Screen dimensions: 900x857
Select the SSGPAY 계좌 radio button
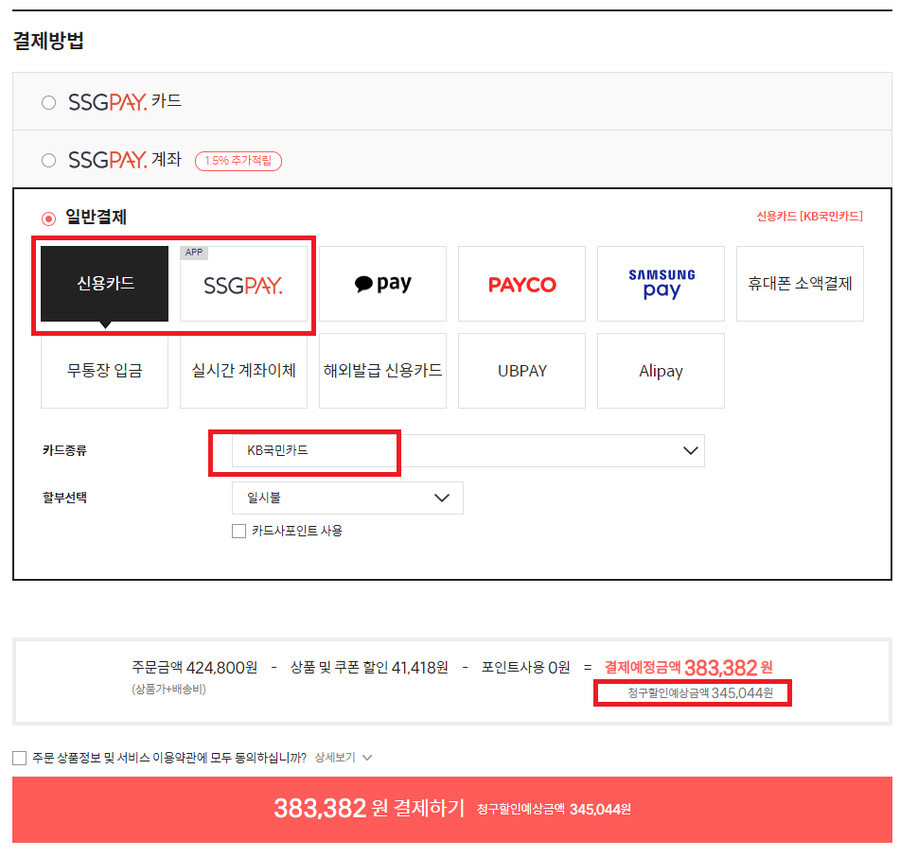coord(49,160)
